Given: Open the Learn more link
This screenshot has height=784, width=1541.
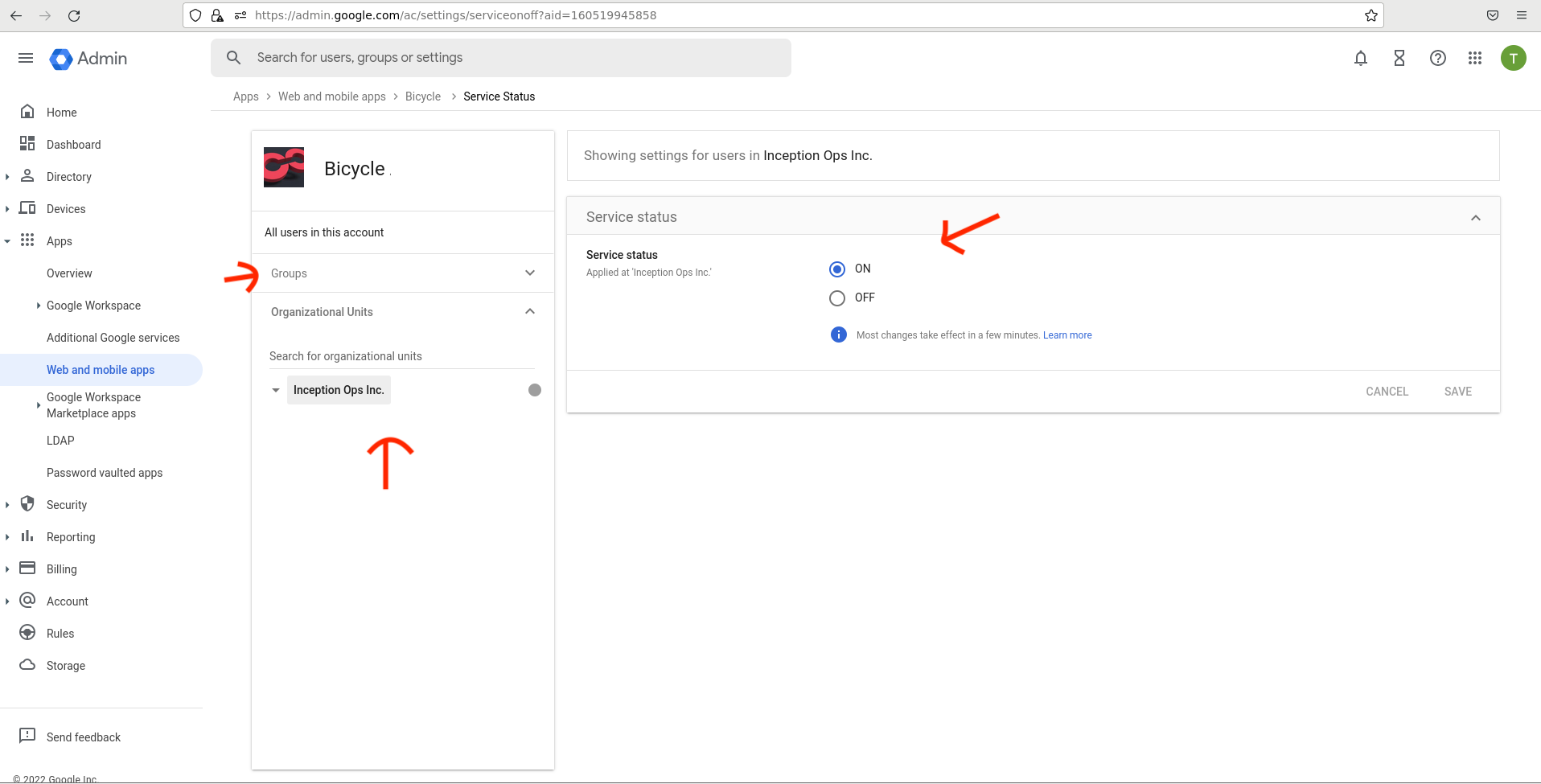Looking at the screenshot, I should (x=1067, y=335).
